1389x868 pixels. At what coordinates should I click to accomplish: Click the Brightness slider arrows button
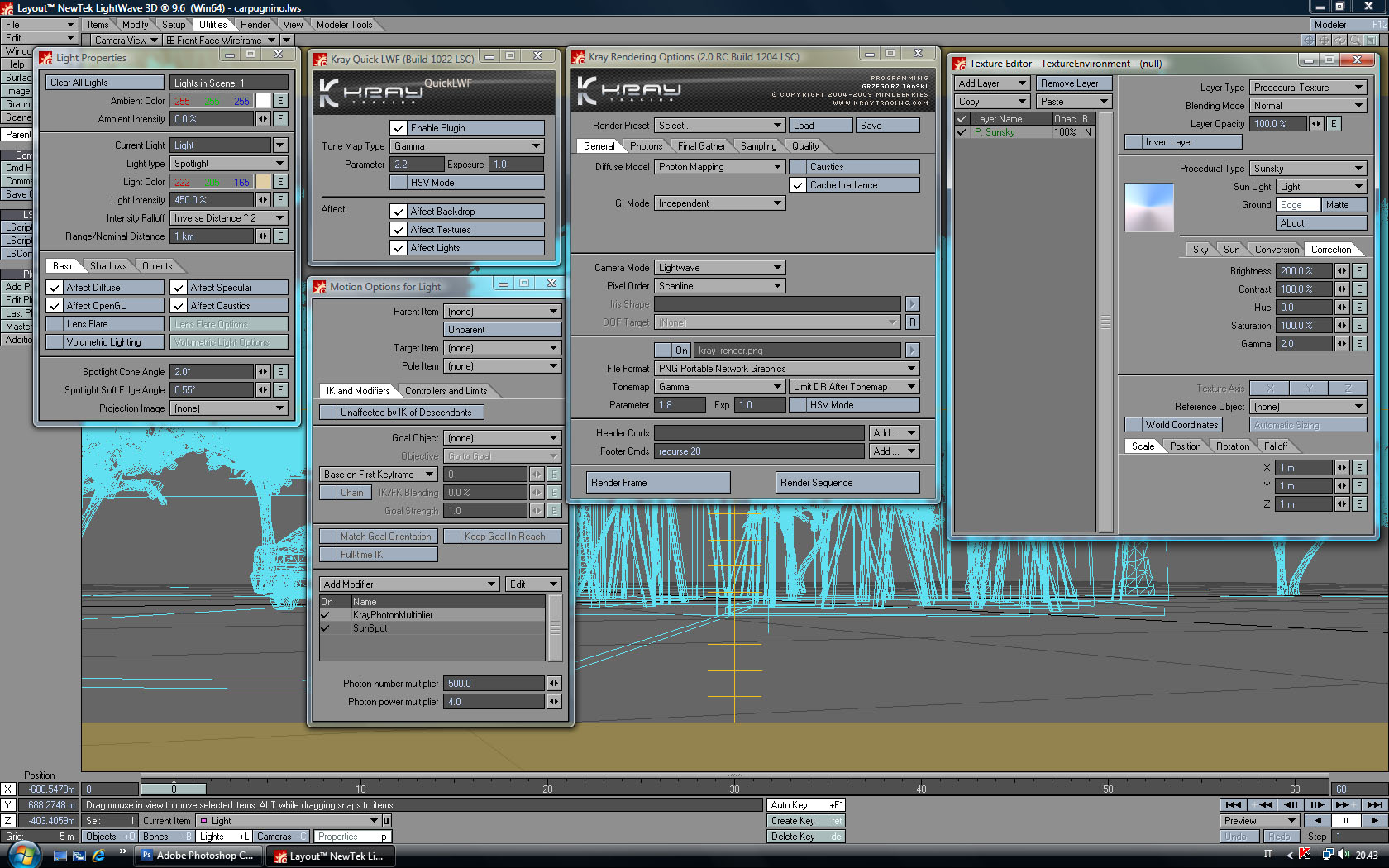[1341, 271]
